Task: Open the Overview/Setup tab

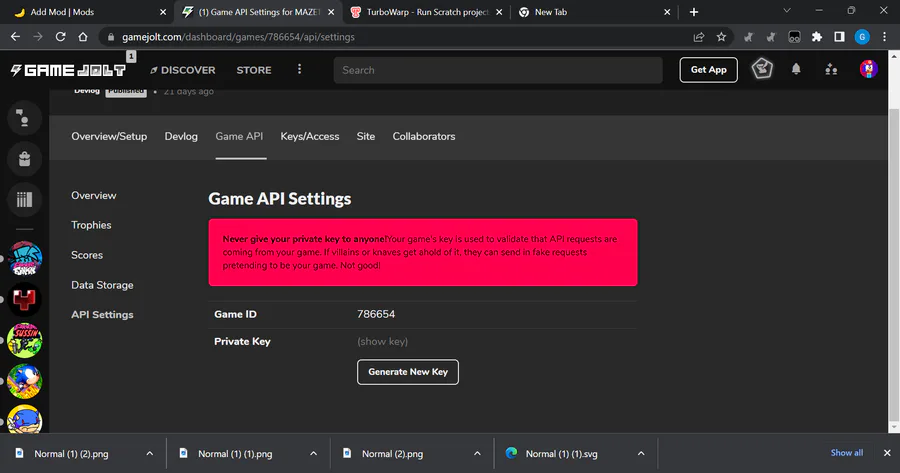Action: [x=109, y=137]
